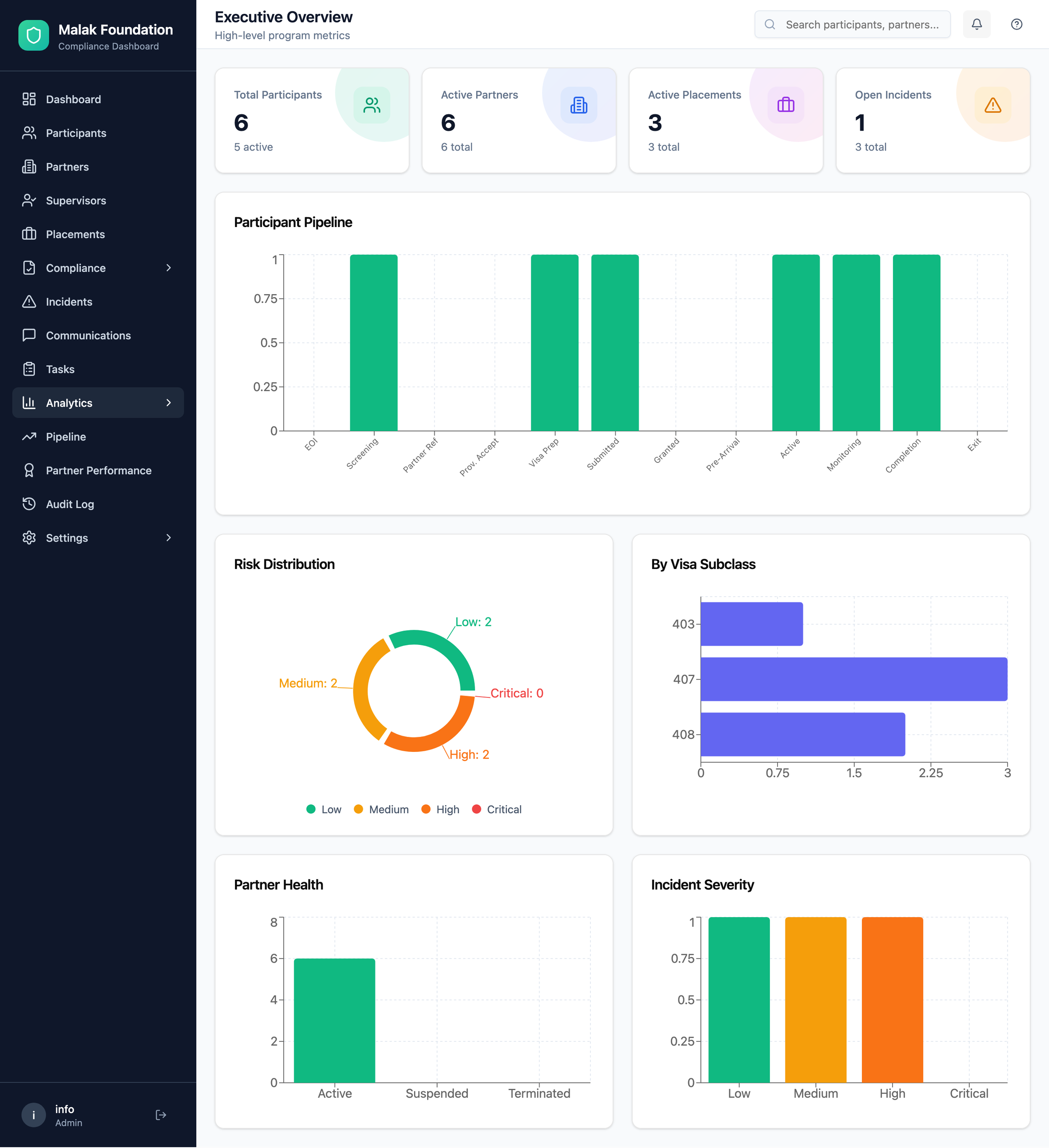Click the Active Partners building icon
The image size is (1049, 1148).
pos(579,105)
